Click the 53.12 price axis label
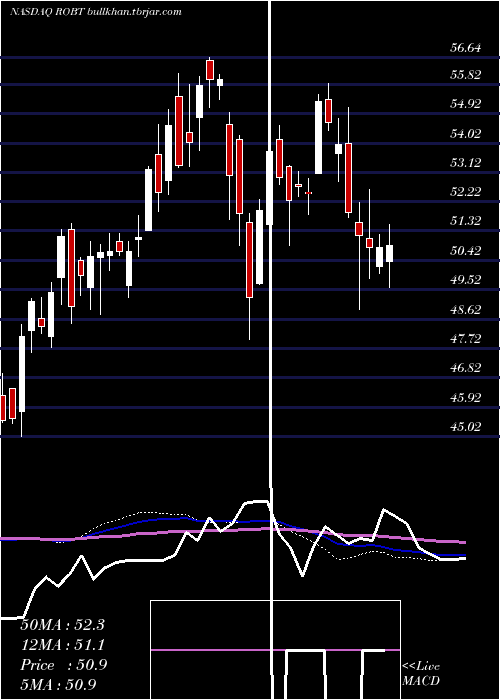Screen dimensions: 500x700 pyautogui.click(x=466, y=162)
